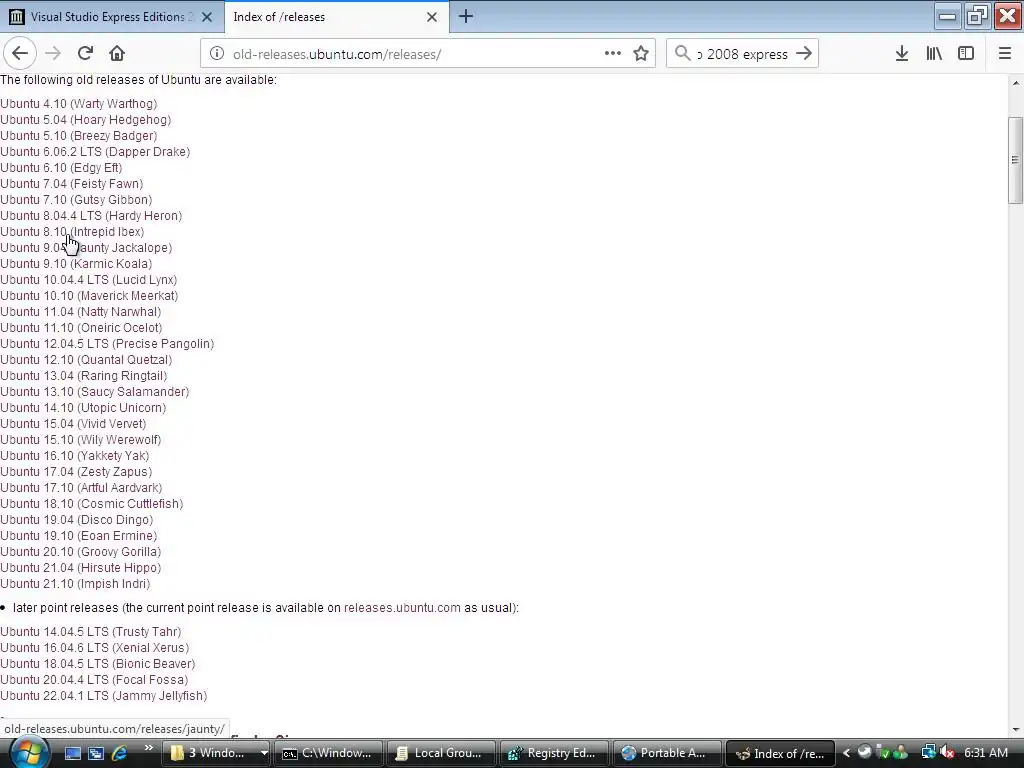Viewport: 1024px width, 768px height.
Task: Close the Visual Studio Express Editions tab
Action: 207,17
